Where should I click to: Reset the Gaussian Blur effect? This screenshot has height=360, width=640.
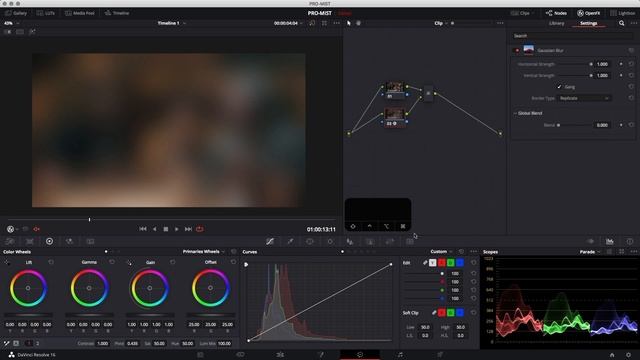click(x=631, y=50)
